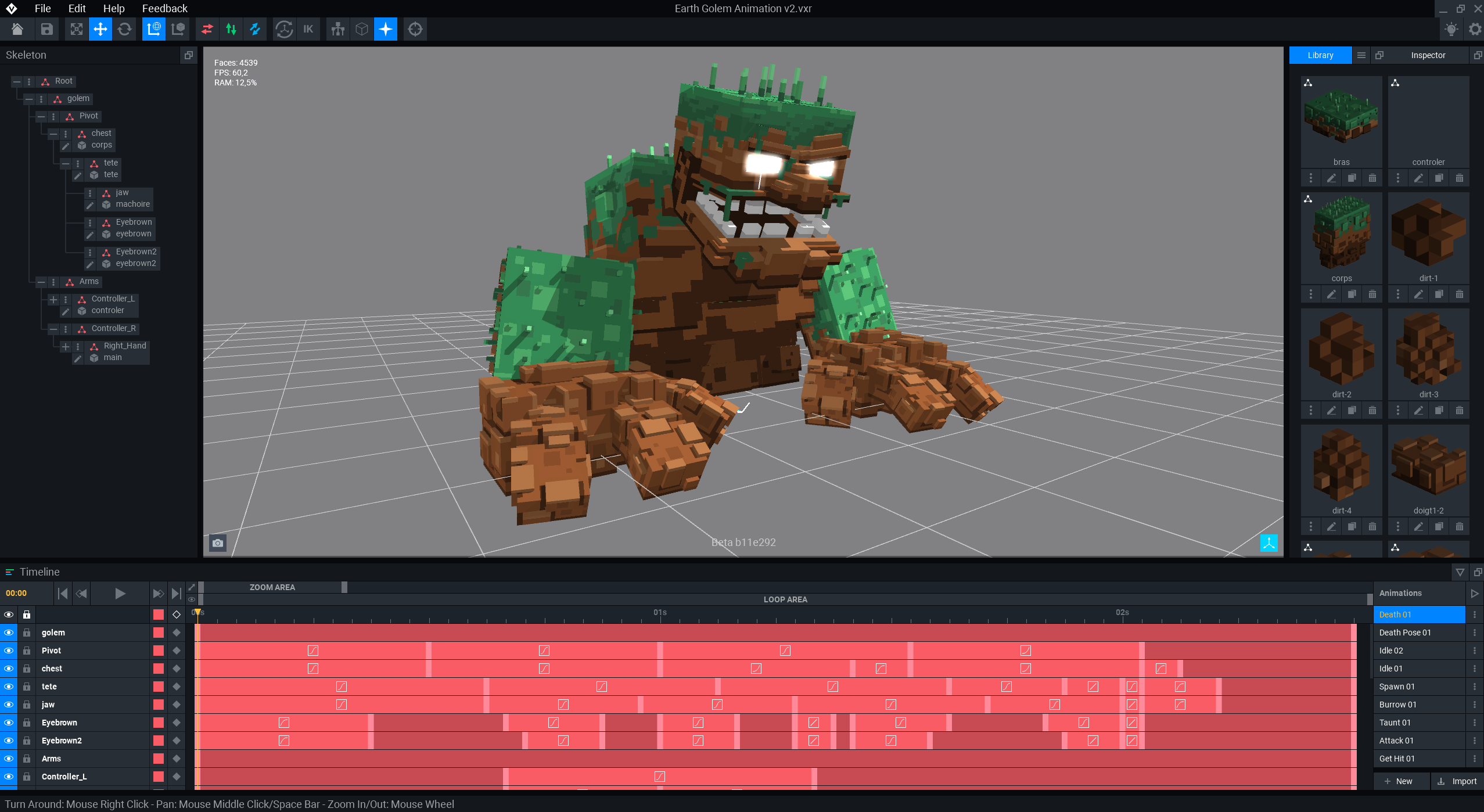
Task: Toggle visibility of the jaw track
Action: click(x=9, y=705)
